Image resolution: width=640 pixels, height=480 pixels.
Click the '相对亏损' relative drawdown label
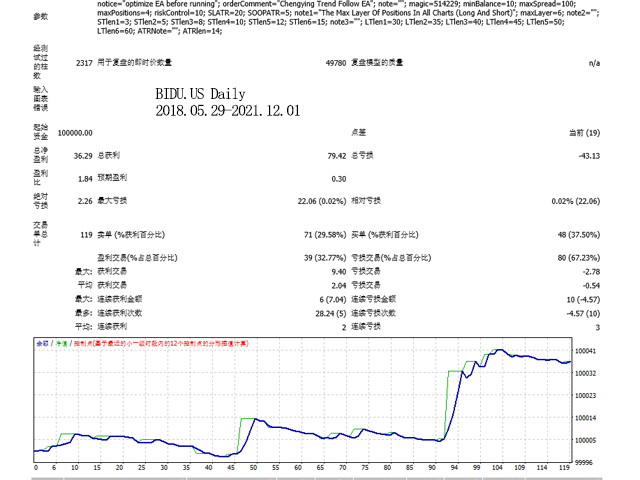coord(366,201)
